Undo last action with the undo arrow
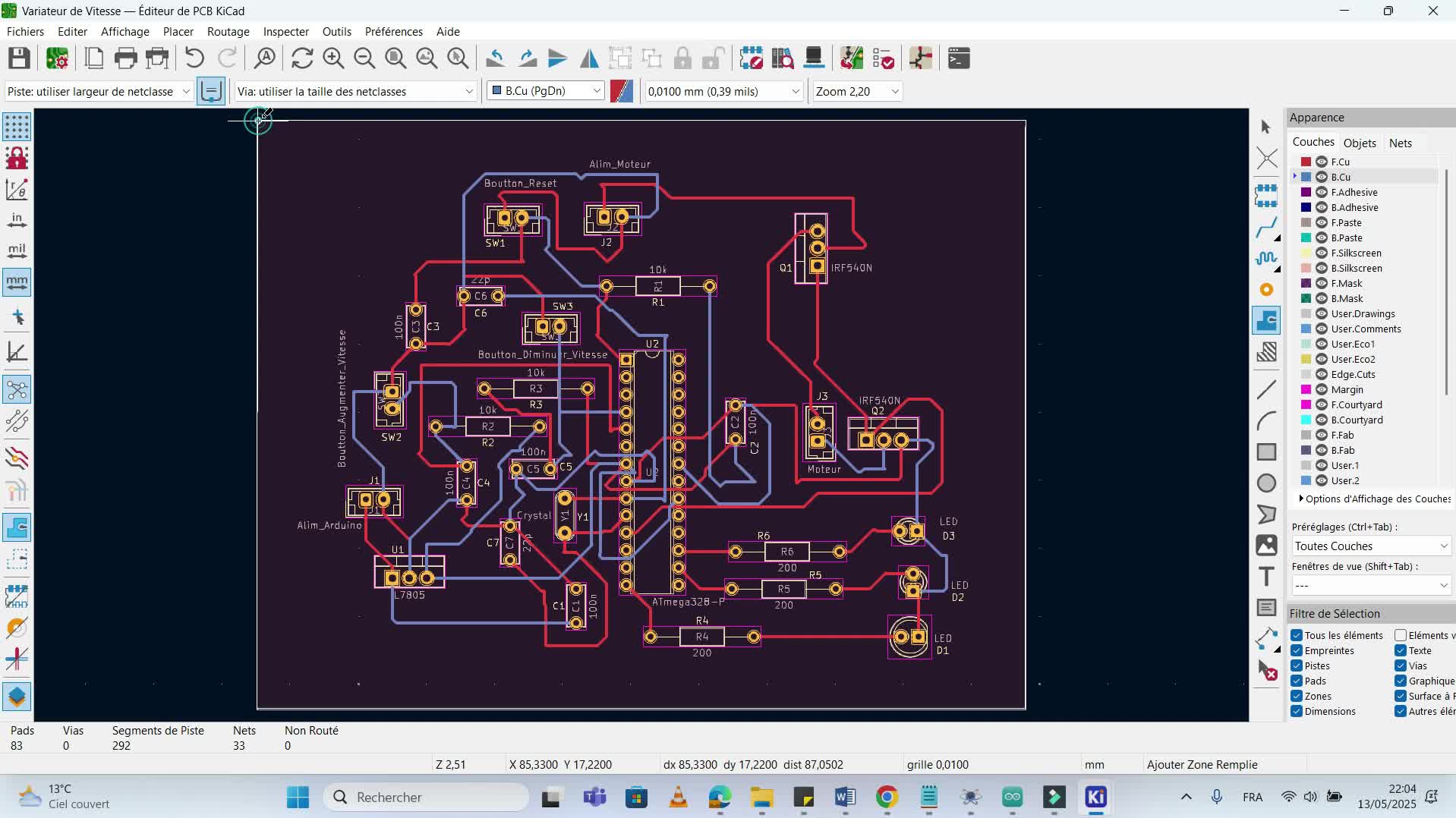The height and width of the screenshot is (818, 1456). tap(194, 58)
